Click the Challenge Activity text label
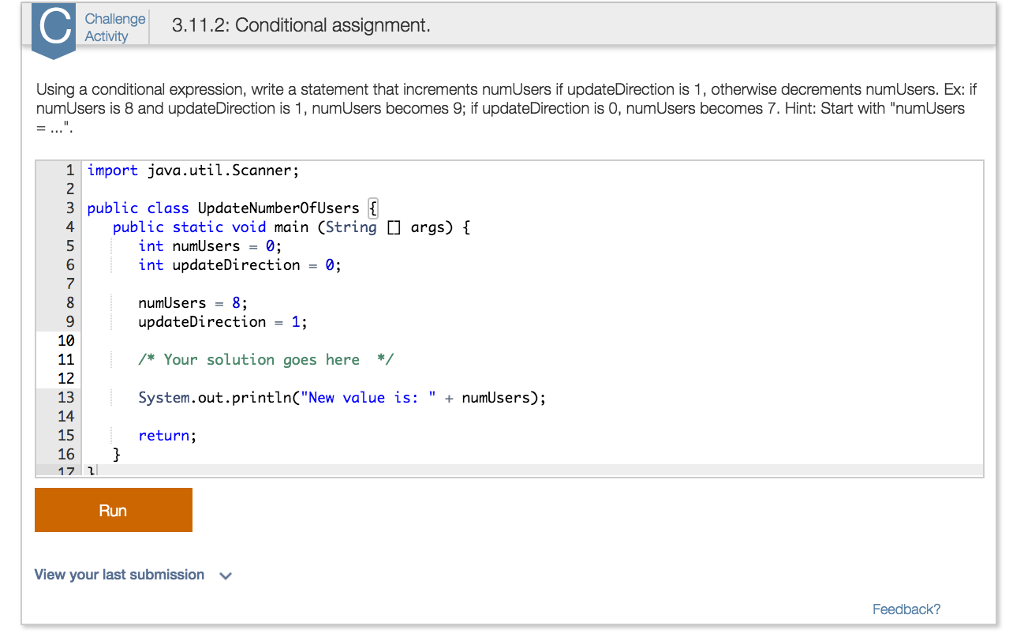 coord(114,25)
